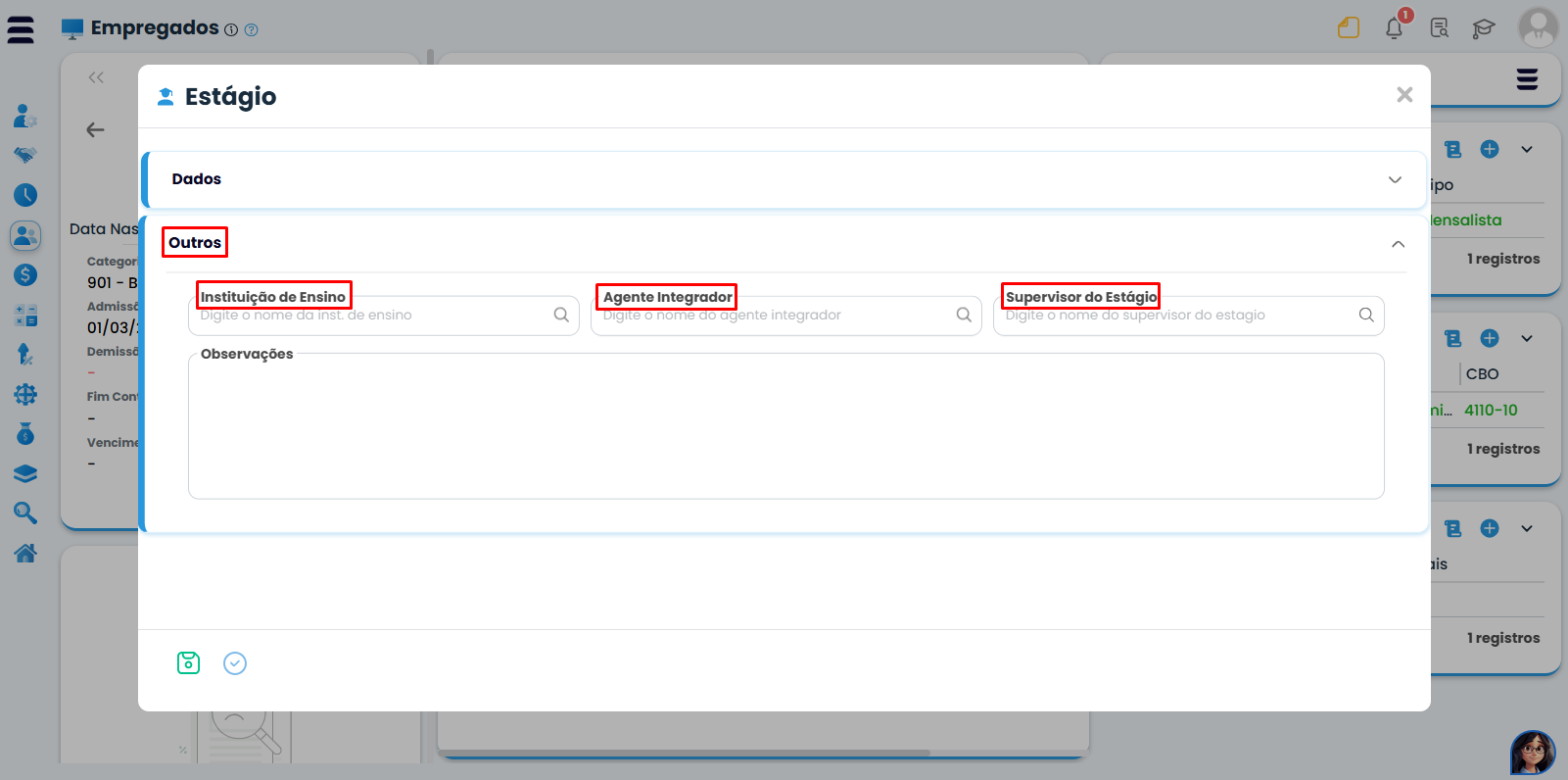The width and height of the screenshot is (1568, 780).
Task: Select the employees group sidebar icon
Action: point(25,235)
